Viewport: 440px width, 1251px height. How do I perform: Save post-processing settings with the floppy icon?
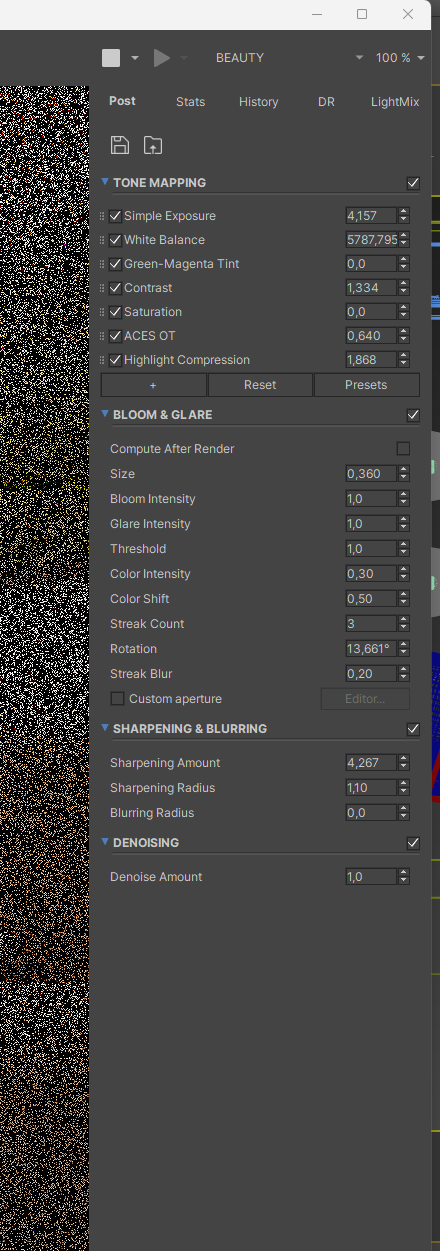tap(120, 145)
